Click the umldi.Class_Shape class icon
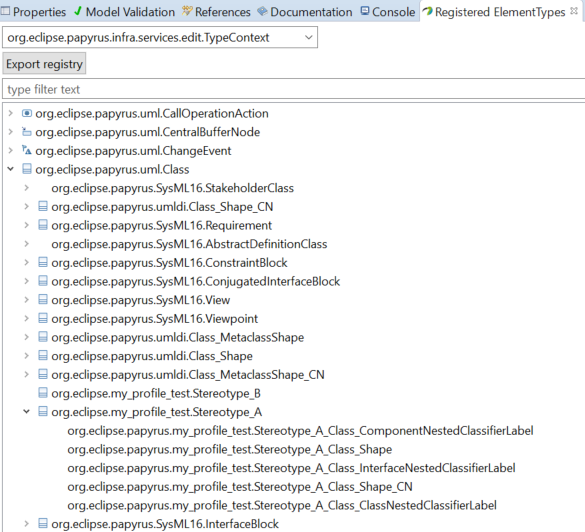This screenshot has width=585, height=532. click(43, 355)
